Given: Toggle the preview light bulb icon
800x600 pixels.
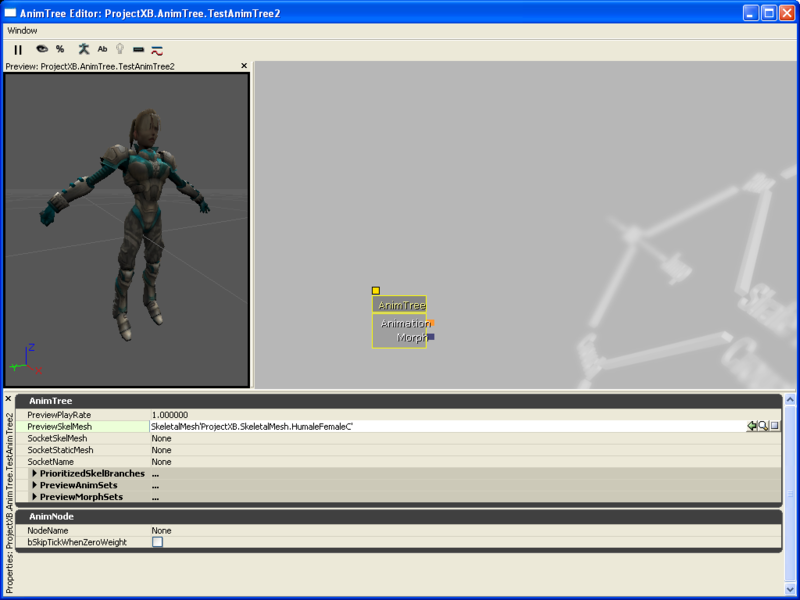Looking at the screenshot, I should (119, 49).
